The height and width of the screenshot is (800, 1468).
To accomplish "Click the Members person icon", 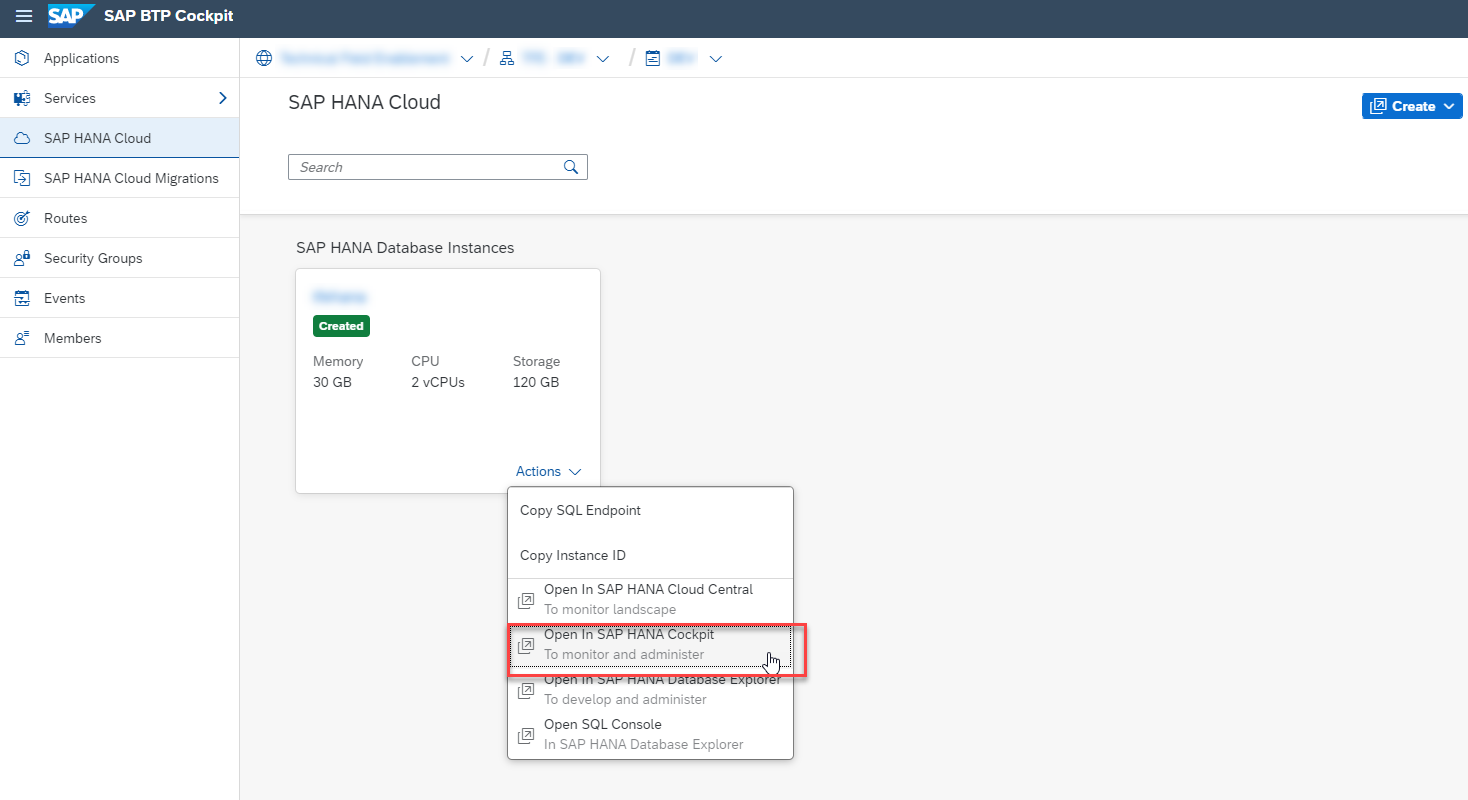I will click(22, 338).
